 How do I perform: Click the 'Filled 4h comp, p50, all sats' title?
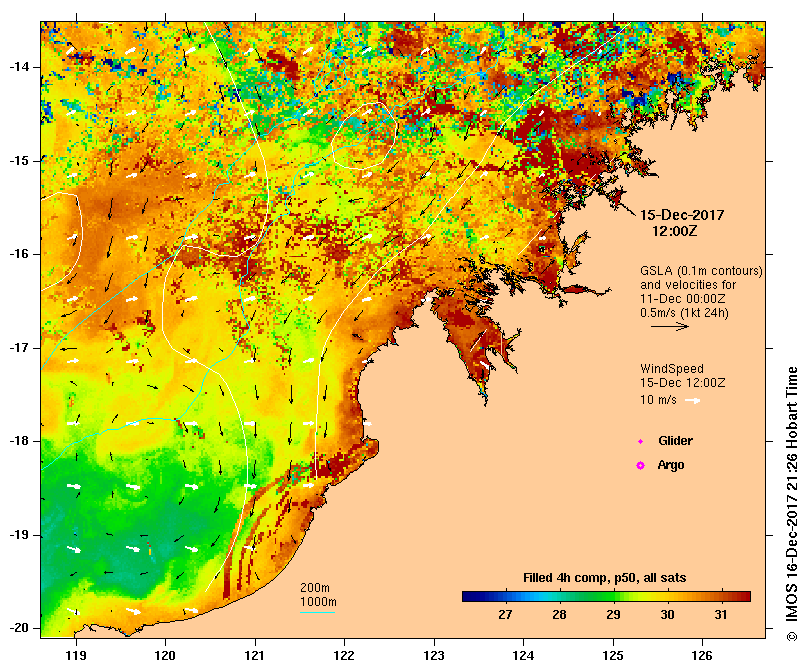point(605,578)
